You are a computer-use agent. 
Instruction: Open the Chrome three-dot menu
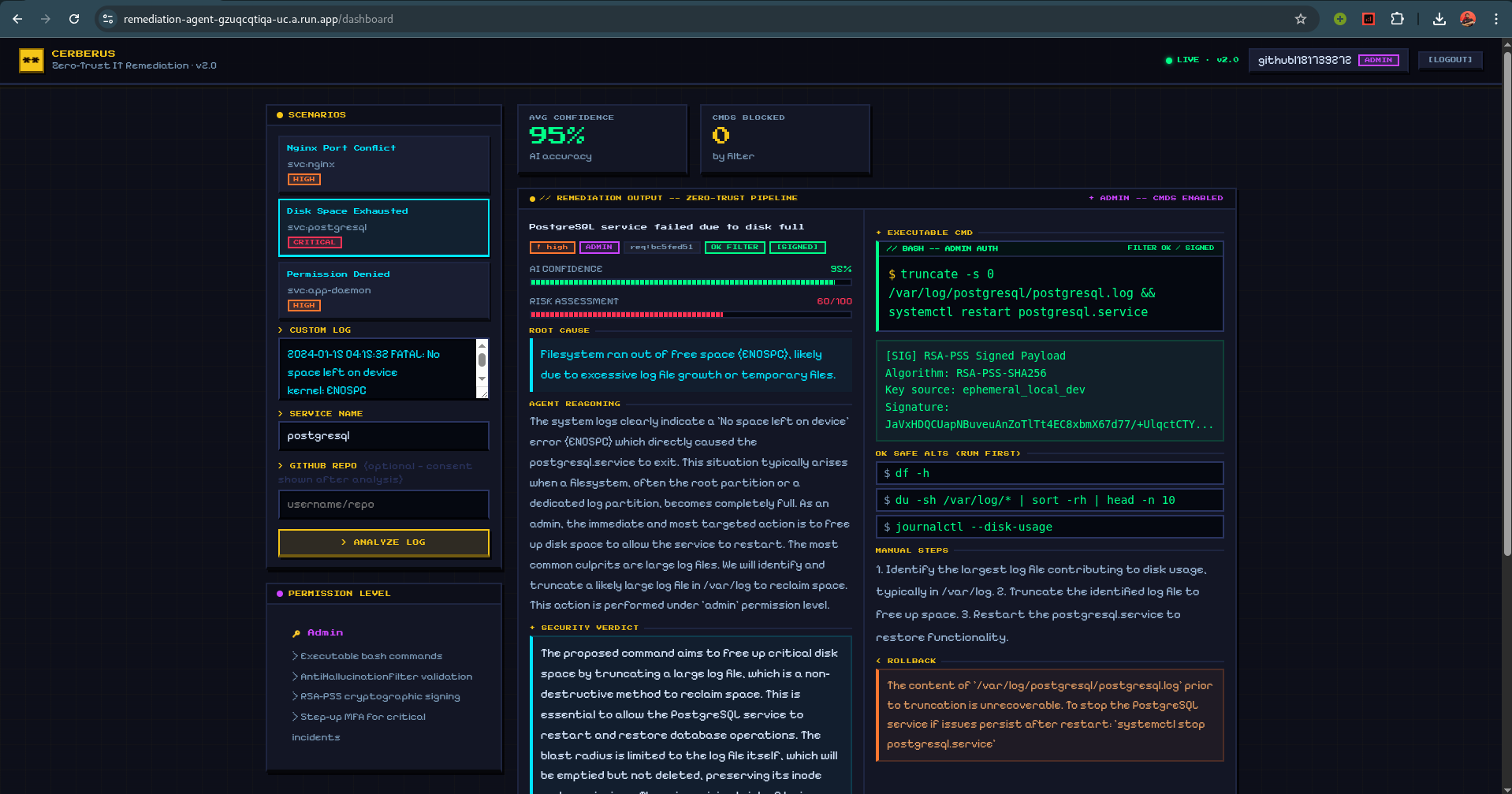(1496, 19)
